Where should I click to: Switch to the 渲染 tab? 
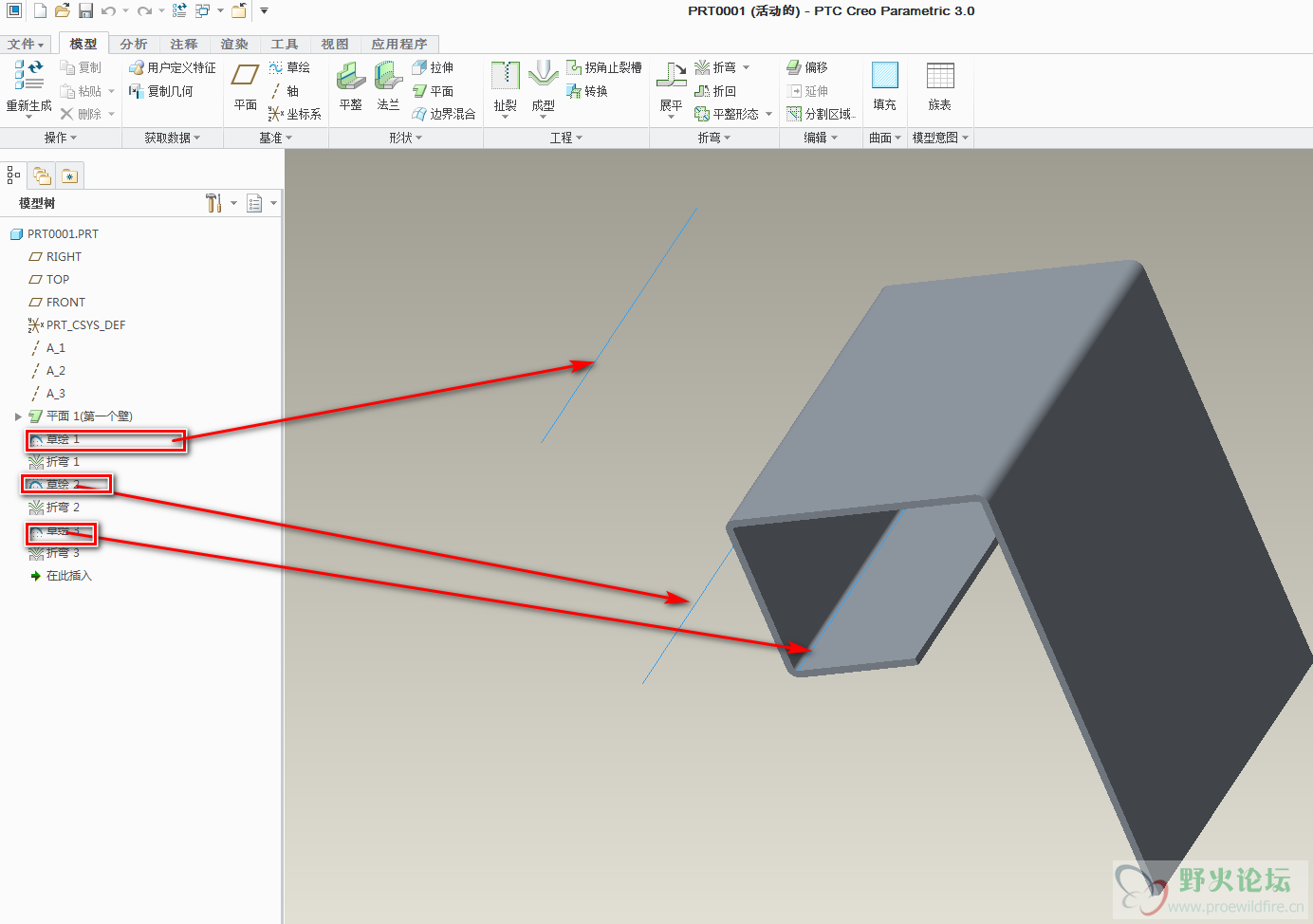coord(234,45)
